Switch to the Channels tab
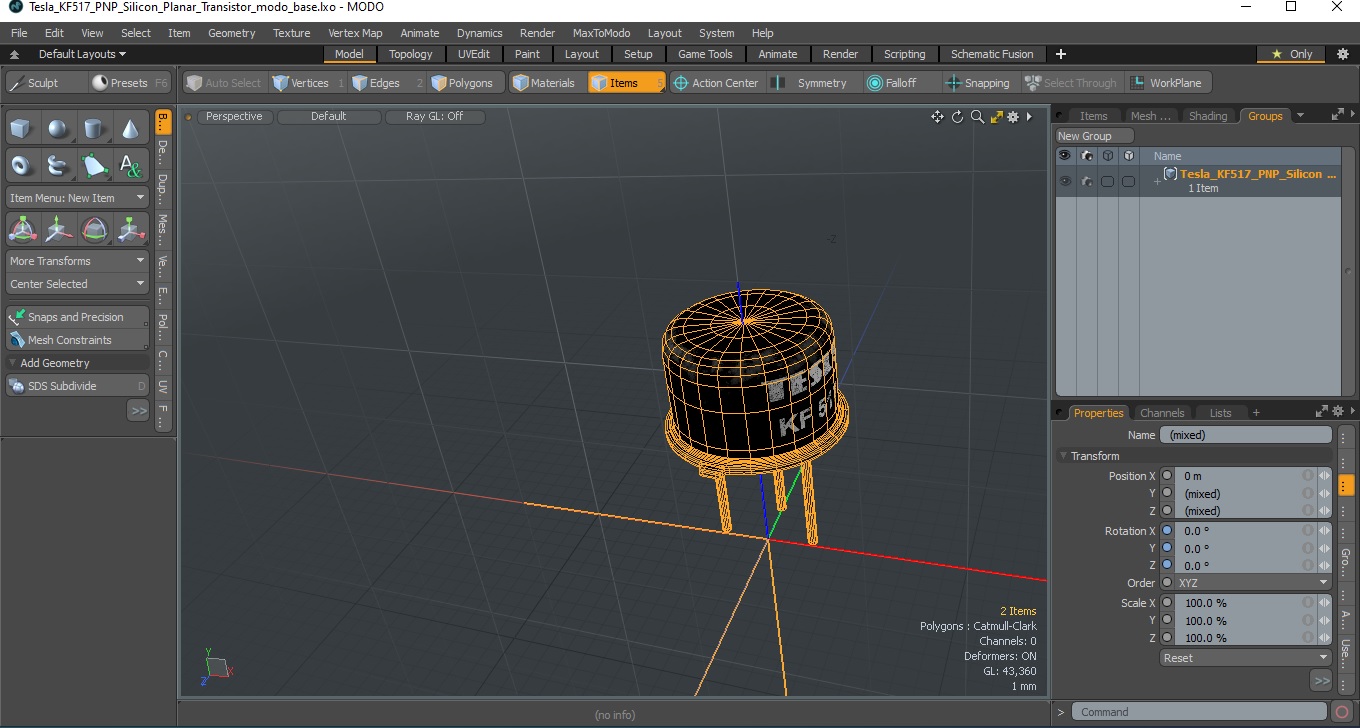The height and width of the screenshot is (728, 1360). point(1162,413)
